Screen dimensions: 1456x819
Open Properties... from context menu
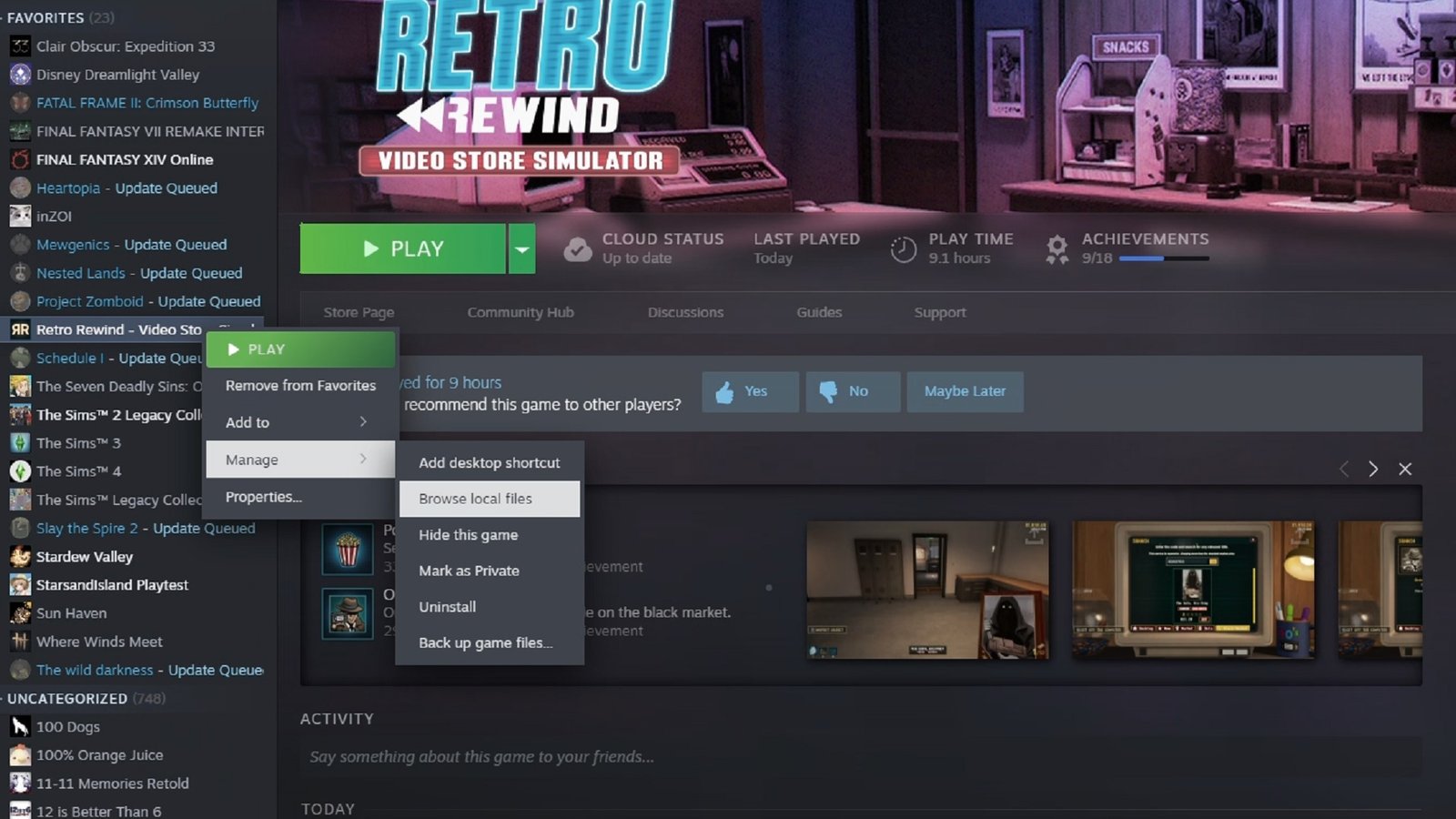[300, 497]
